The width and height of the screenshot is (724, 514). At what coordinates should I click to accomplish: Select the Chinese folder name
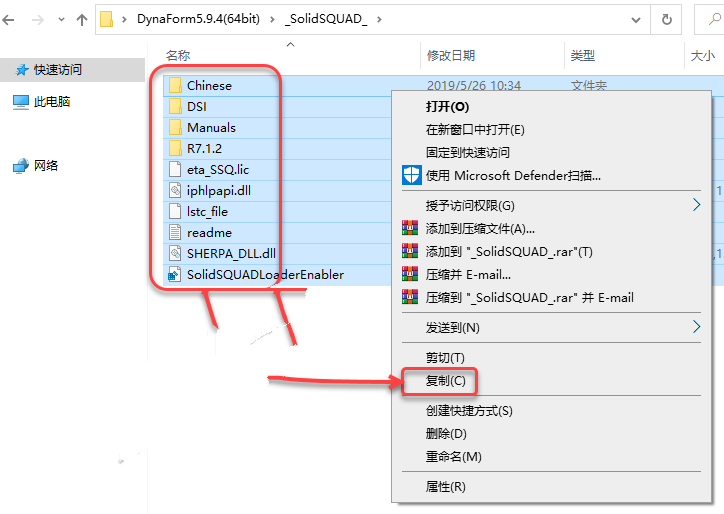209,85
